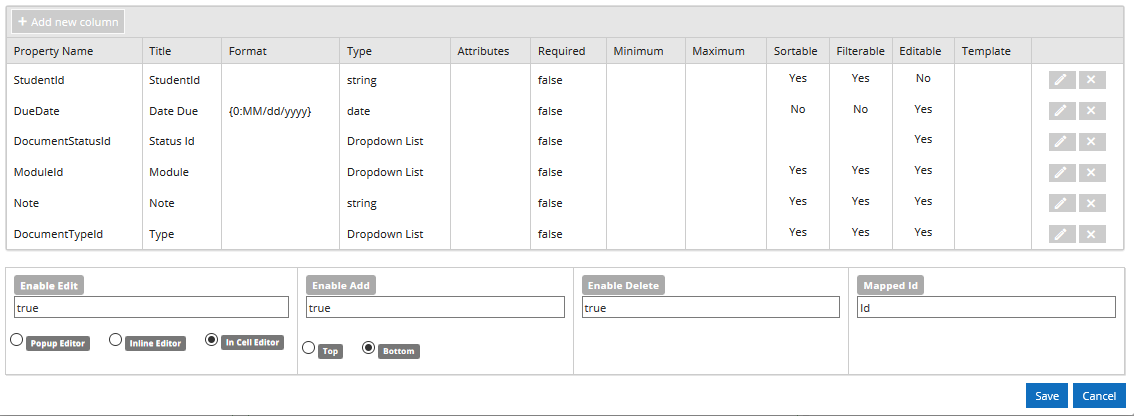Focus the Enable Delete text field
This screenshot has width=1134, height=416.
tap(711, 307)
